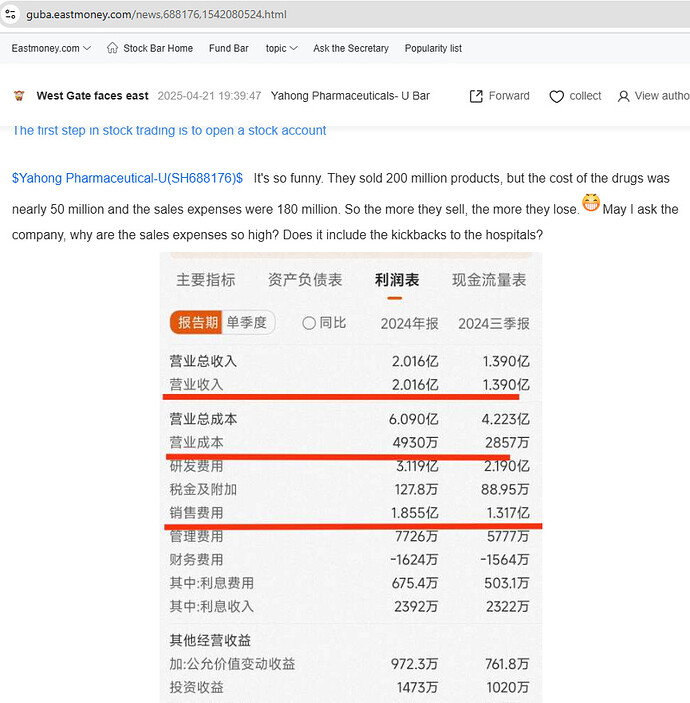This screenshot has height=703, width=690.
Task: Click the browser address bar URL
Action: click(156, 14)
